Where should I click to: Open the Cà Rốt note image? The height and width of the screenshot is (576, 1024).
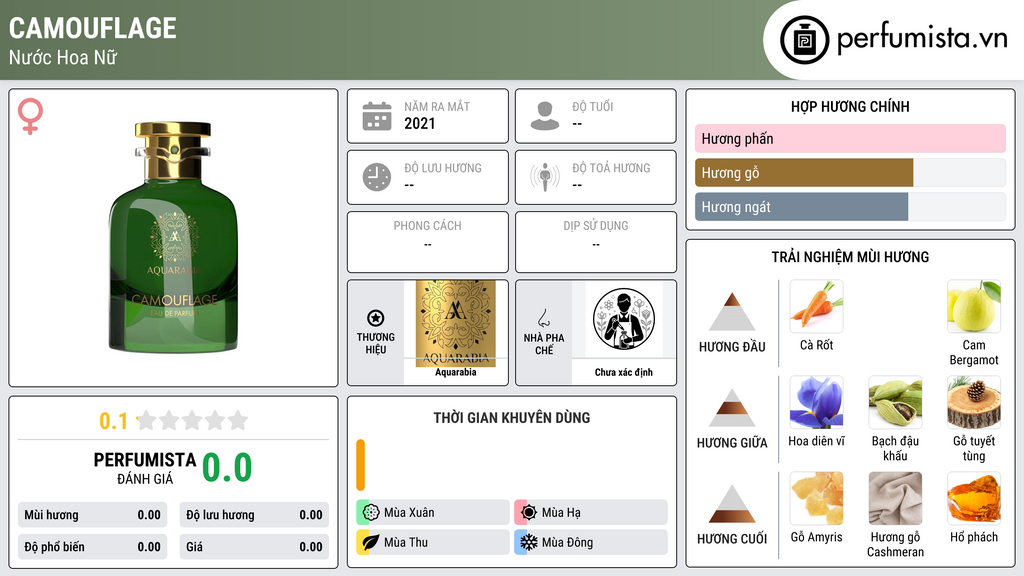point(816,306)
